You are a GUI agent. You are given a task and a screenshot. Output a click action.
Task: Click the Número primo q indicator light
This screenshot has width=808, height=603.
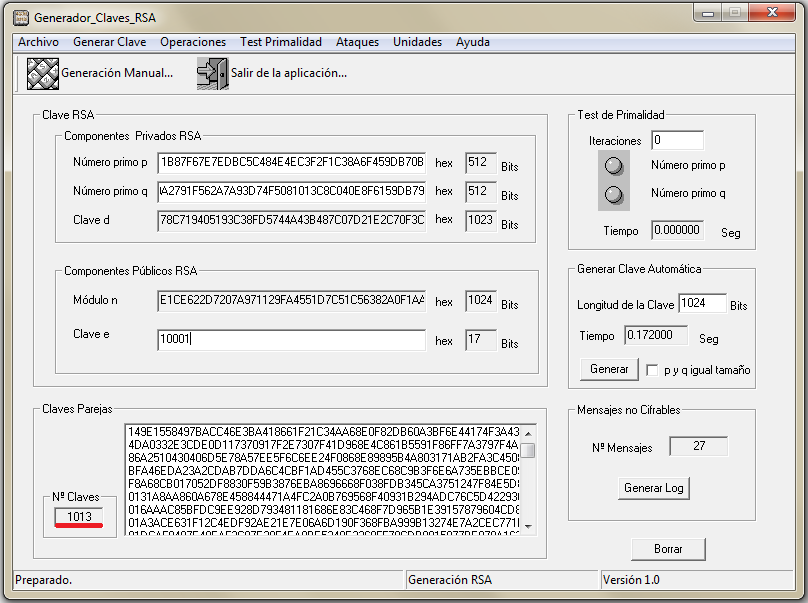pyautogui.click(x=614, y=194)
